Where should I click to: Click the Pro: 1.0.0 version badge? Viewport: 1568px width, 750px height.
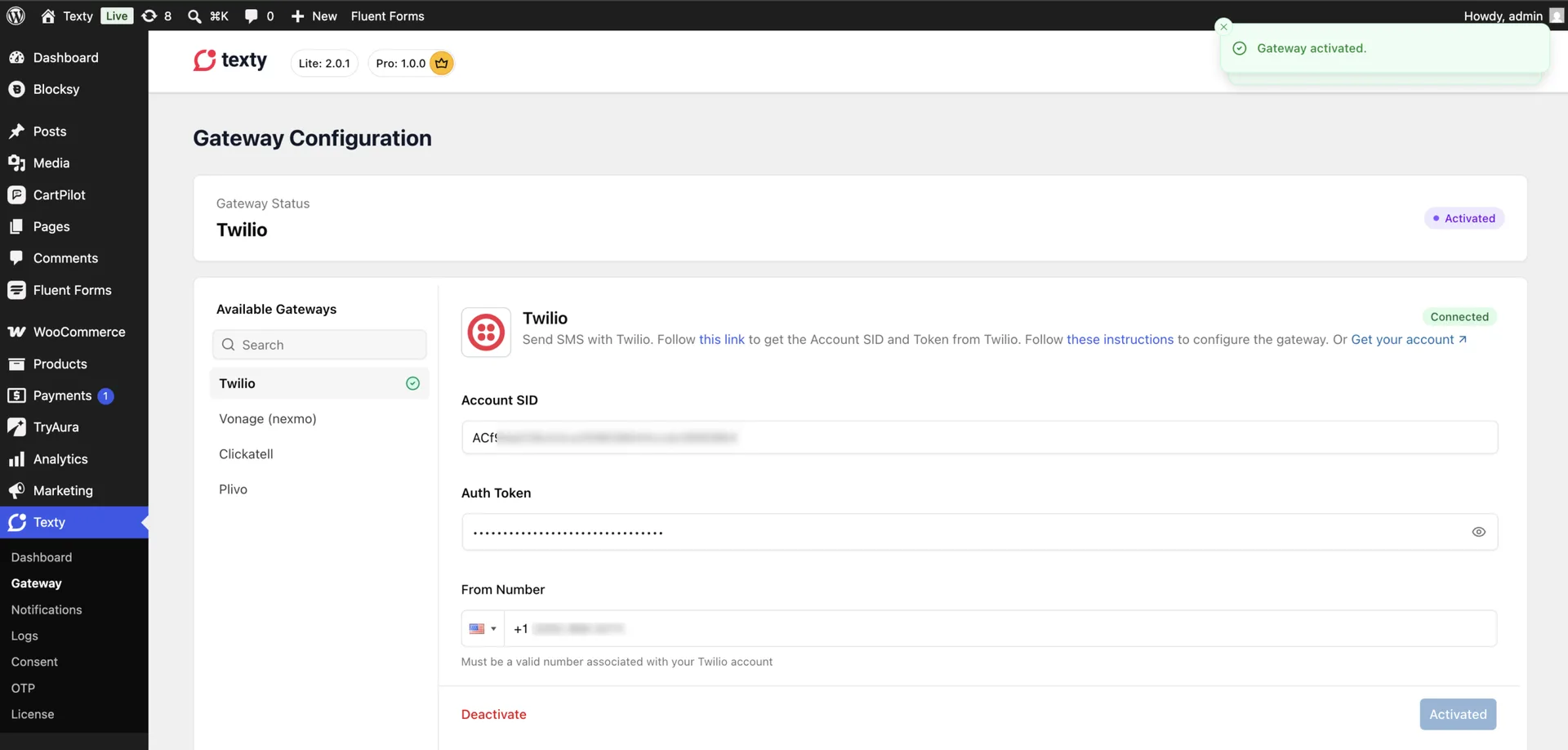[411, 63]
